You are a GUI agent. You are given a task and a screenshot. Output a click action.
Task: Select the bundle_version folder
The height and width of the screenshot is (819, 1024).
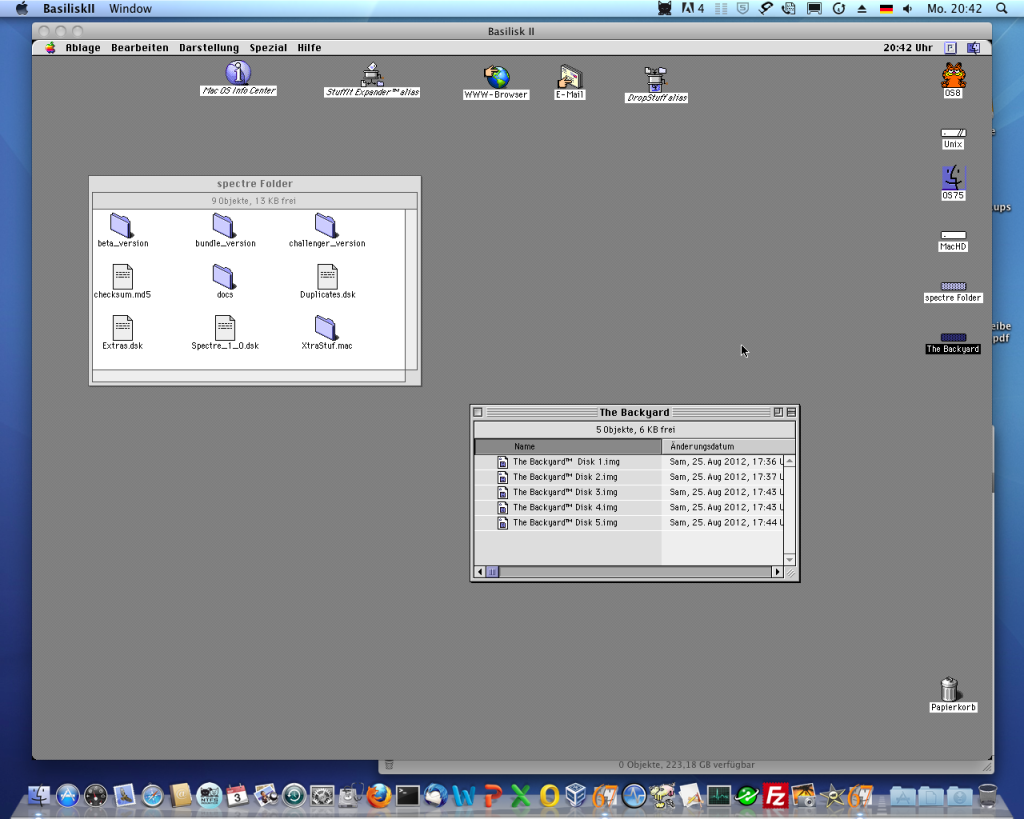pos(224,225)
